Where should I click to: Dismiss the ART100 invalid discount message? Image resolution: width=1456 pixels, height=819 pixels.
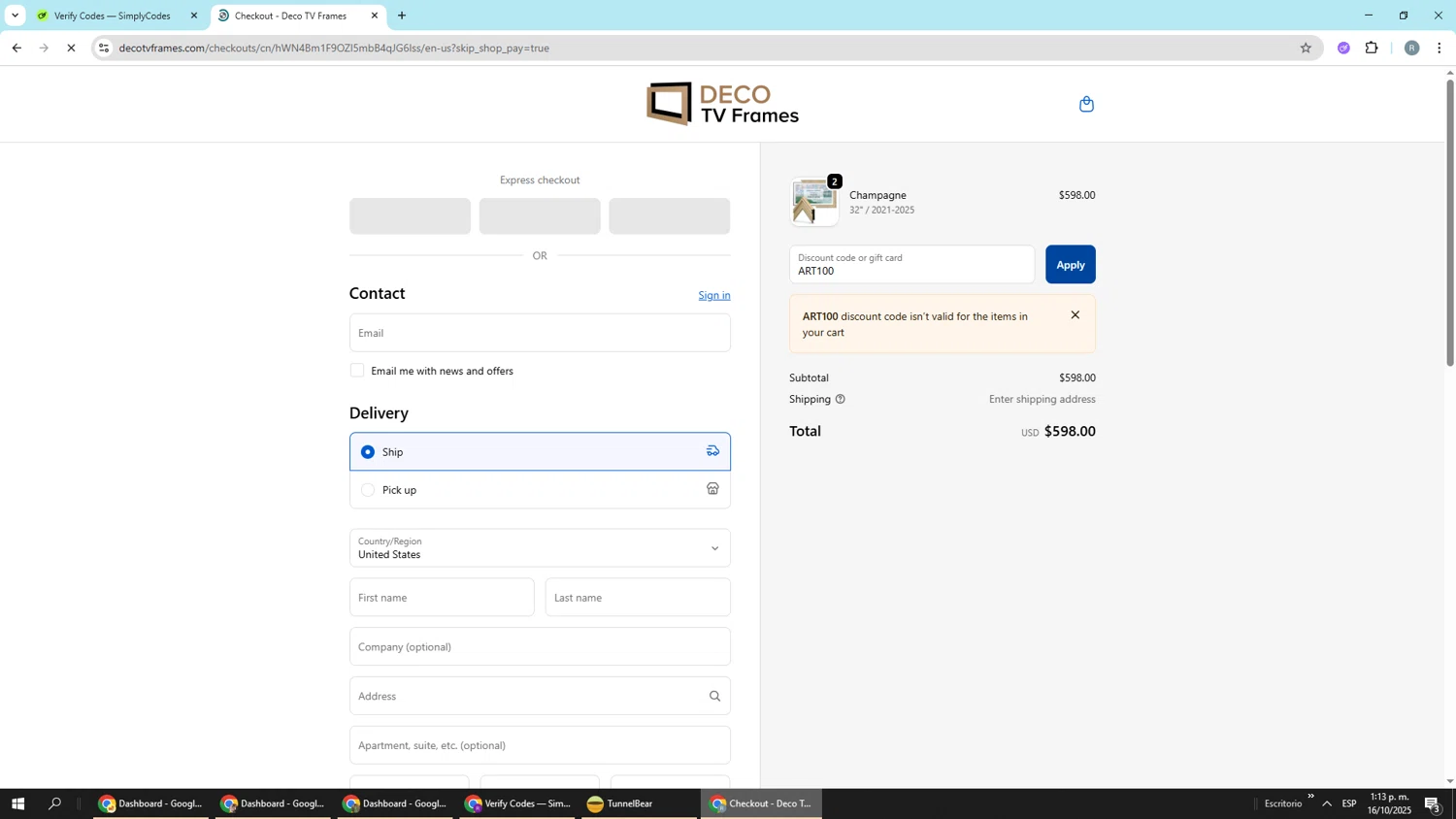pos(1075,315)
